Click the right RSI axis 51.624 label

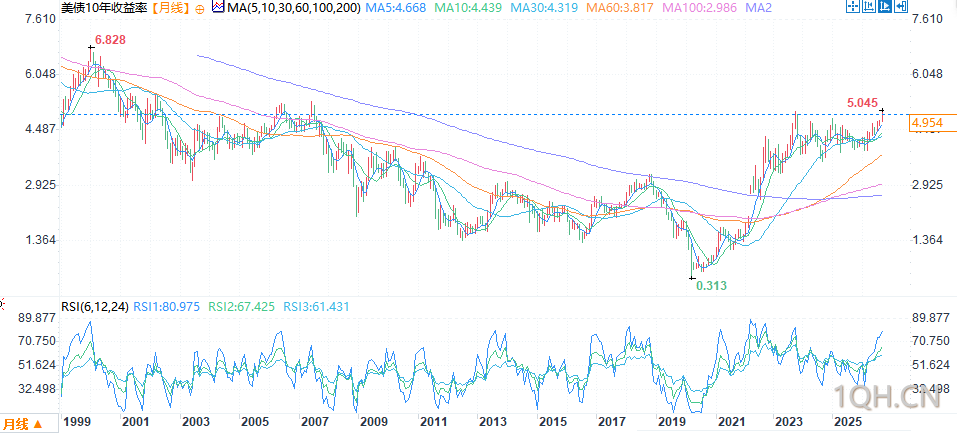click(x=930, y=365)
